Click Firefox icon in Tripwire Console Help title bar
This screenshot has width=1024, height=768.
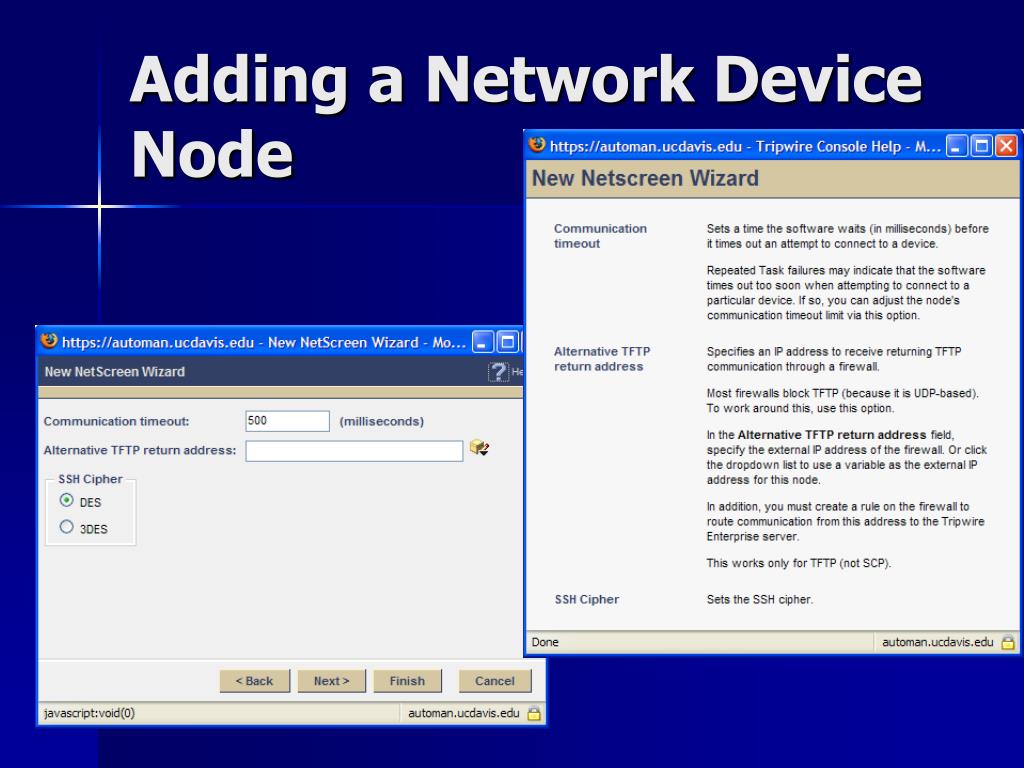click(x=537, y=145)
